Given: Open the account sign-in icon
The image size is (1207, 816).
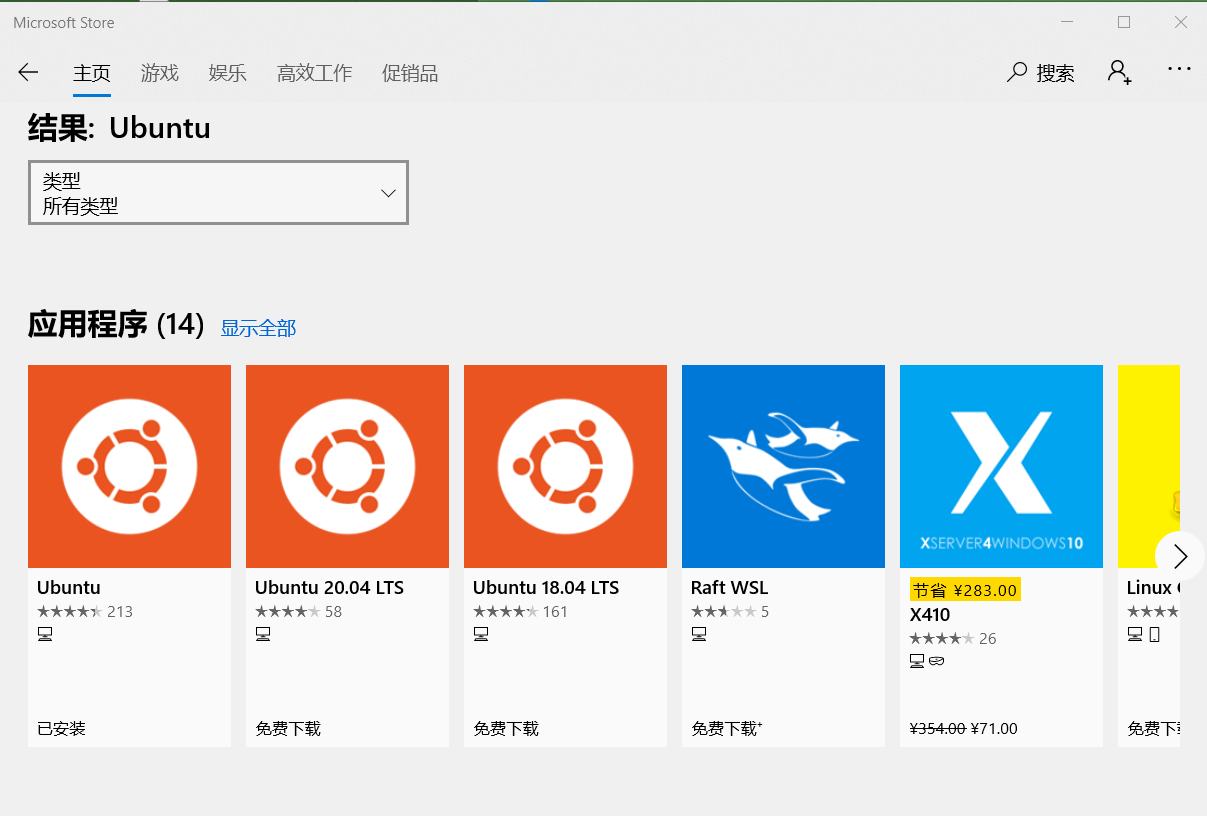Looking at the screenshot, I should click(1119, 72).
